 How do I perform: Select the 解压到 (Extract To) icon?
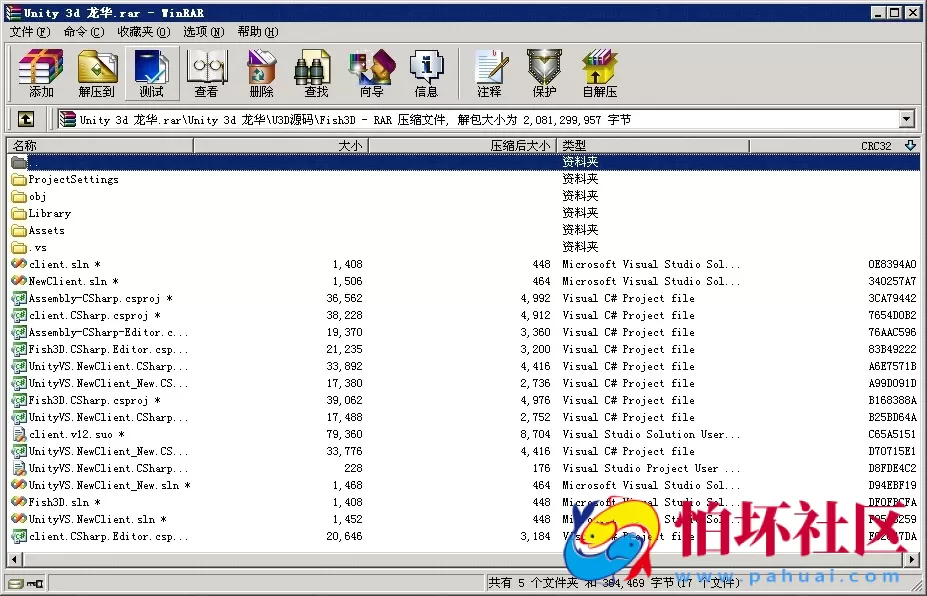tap(97, 73)
